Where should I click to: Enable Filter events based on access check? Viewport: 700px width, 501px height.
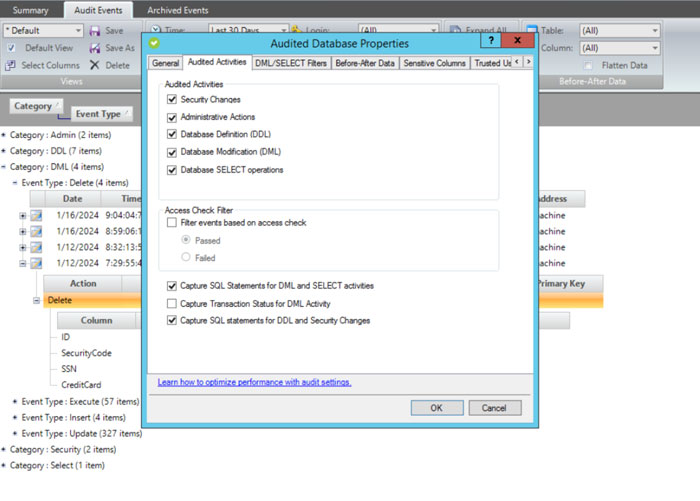click(173, 224)
